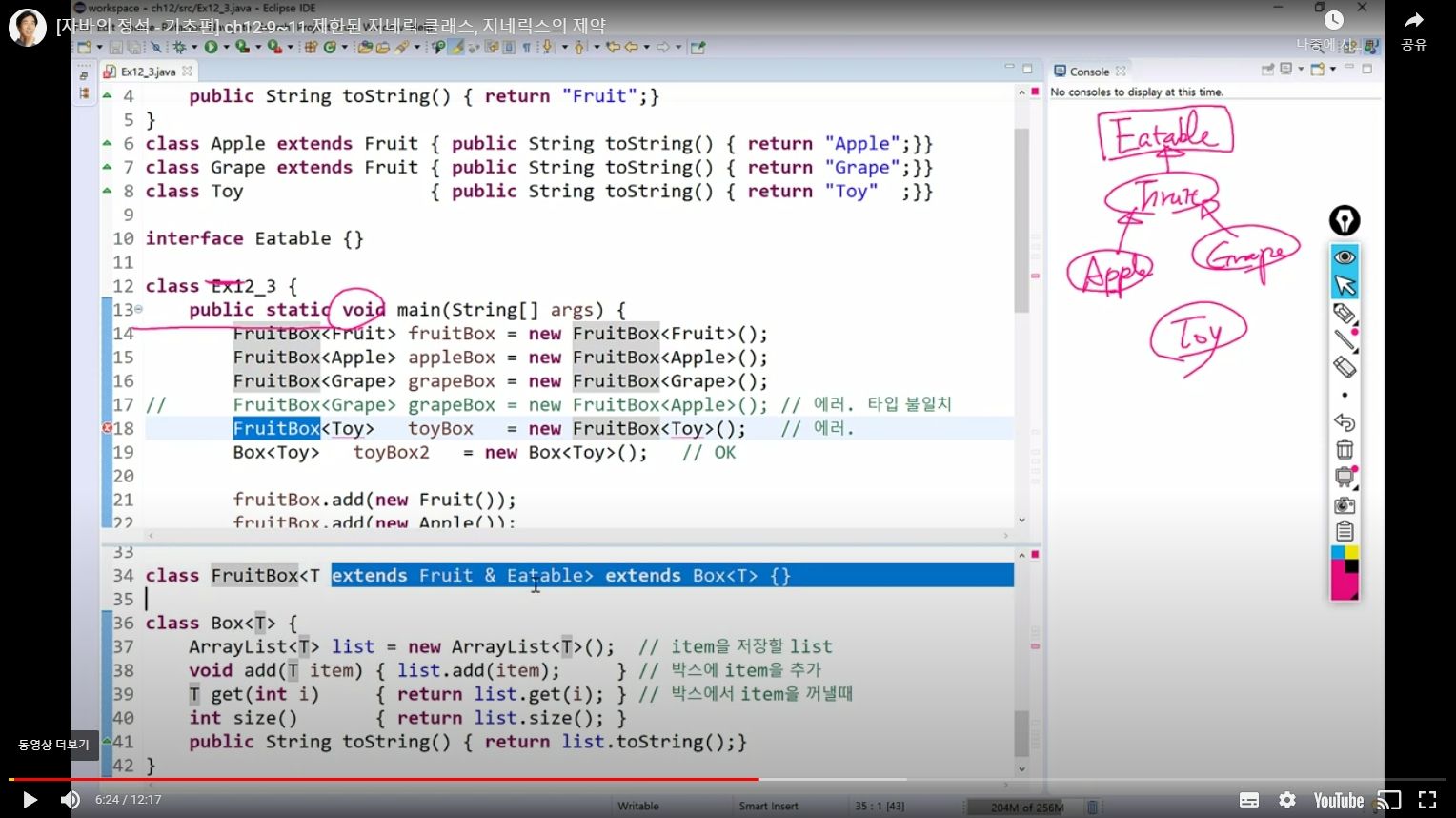
Task: Expand the Run launch dropdown arrow
Action: click(226, 47)
